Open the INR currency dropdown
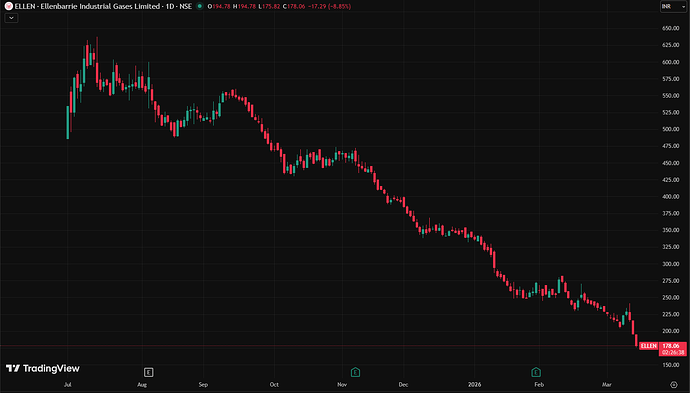The image size is (690, 393). (673, 6)
